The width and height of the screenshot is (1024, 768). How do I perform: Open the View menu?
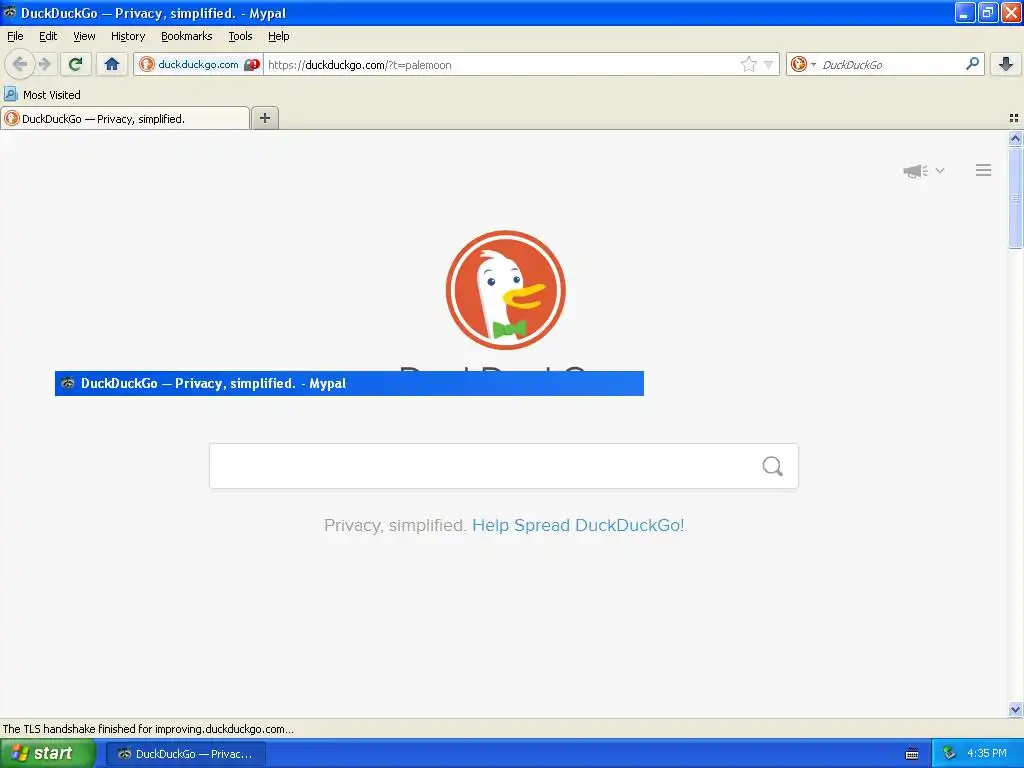click(x=84, y=36)
